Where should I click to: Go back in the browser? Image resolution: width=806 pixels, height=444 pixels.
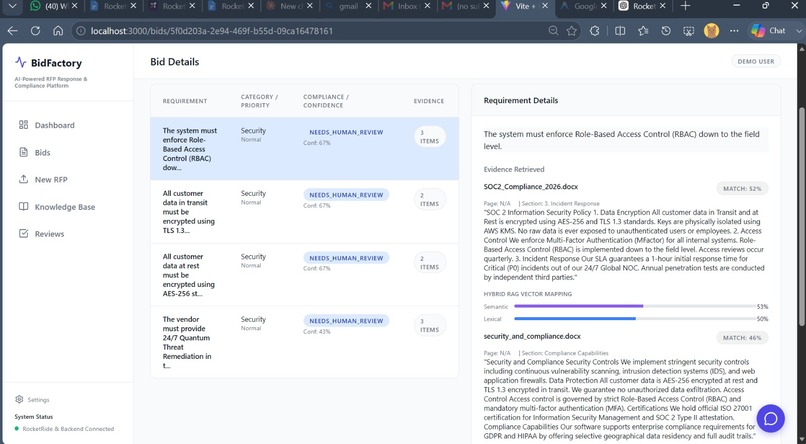(12, 31)
